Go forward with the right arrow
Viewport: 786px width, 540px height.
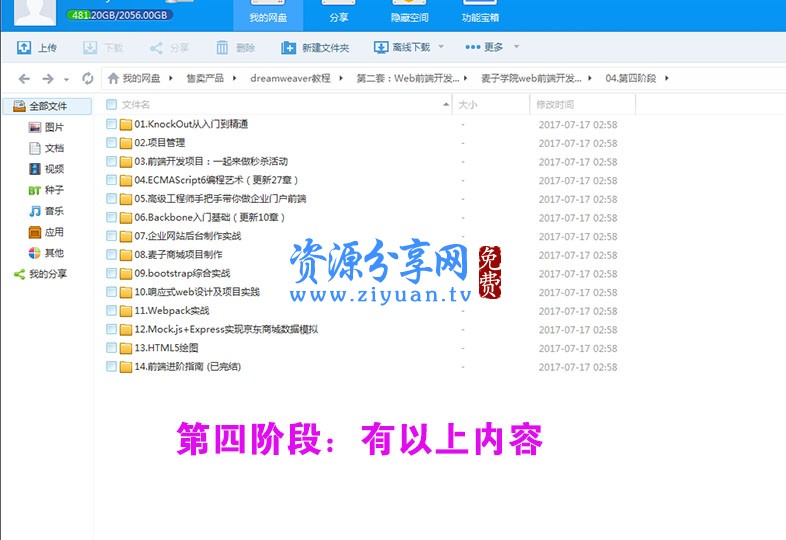tap(48, 79)
